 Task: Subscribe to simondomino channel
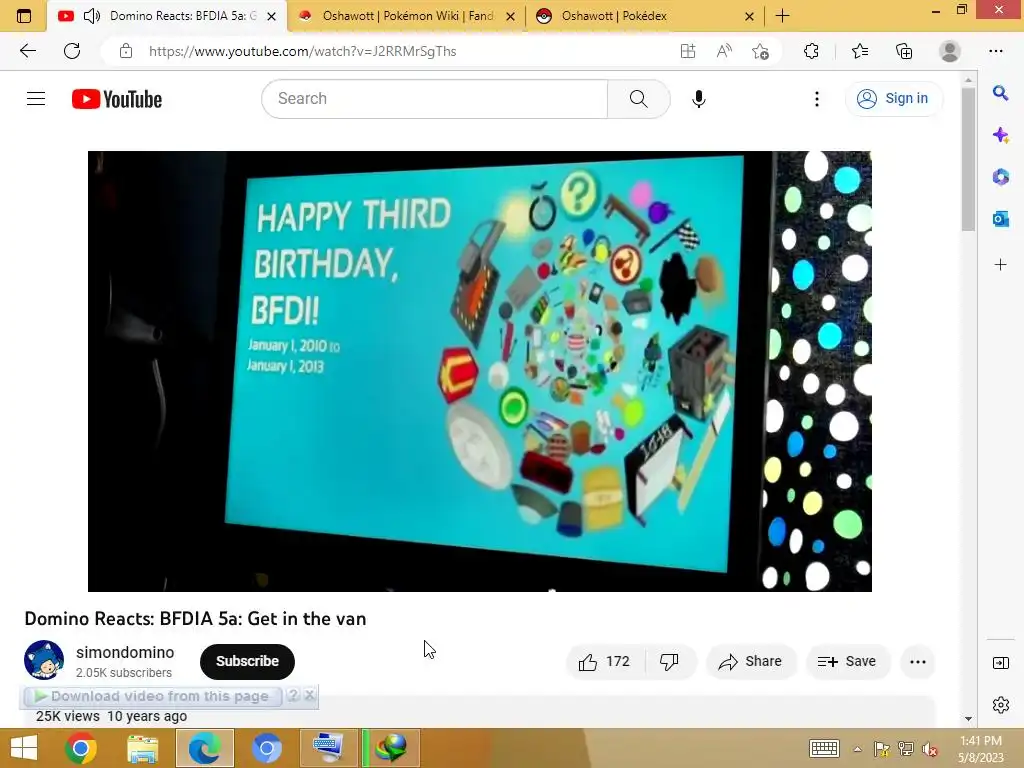(x=248, y=662)
